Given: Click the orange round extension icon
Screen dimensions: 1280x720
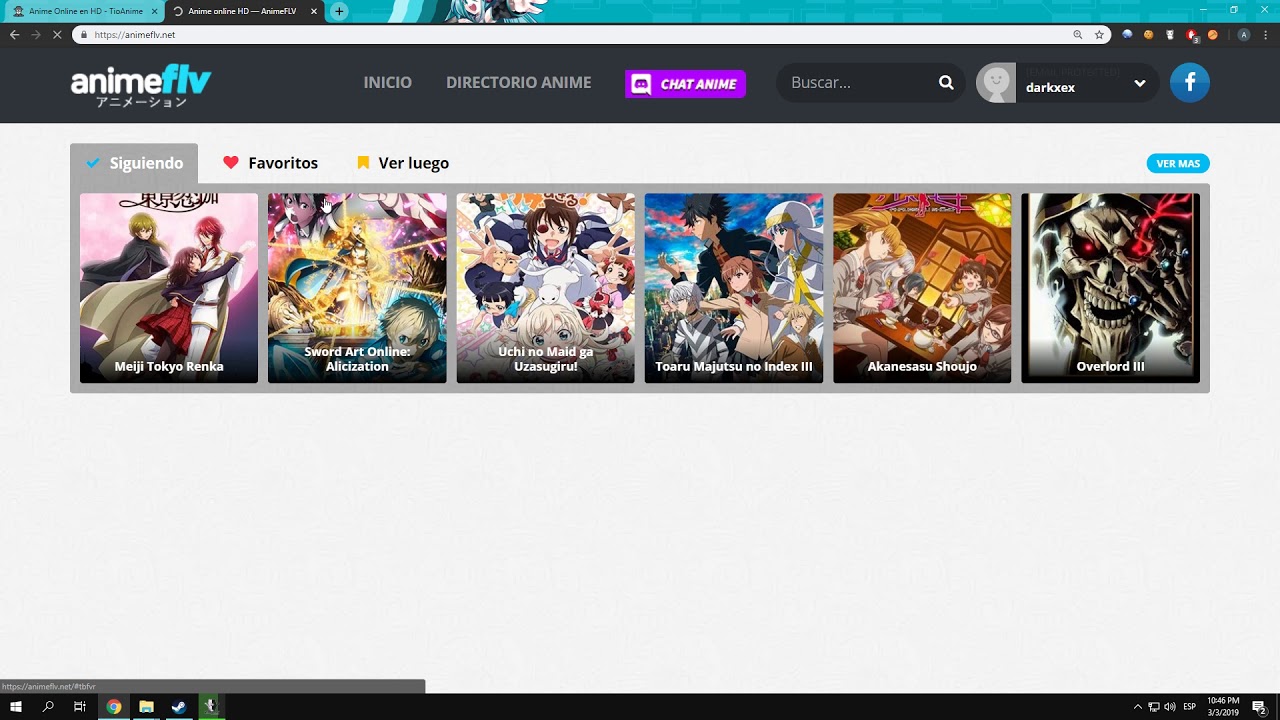Looking at the screenshot, I should [x=1213, y=34].
